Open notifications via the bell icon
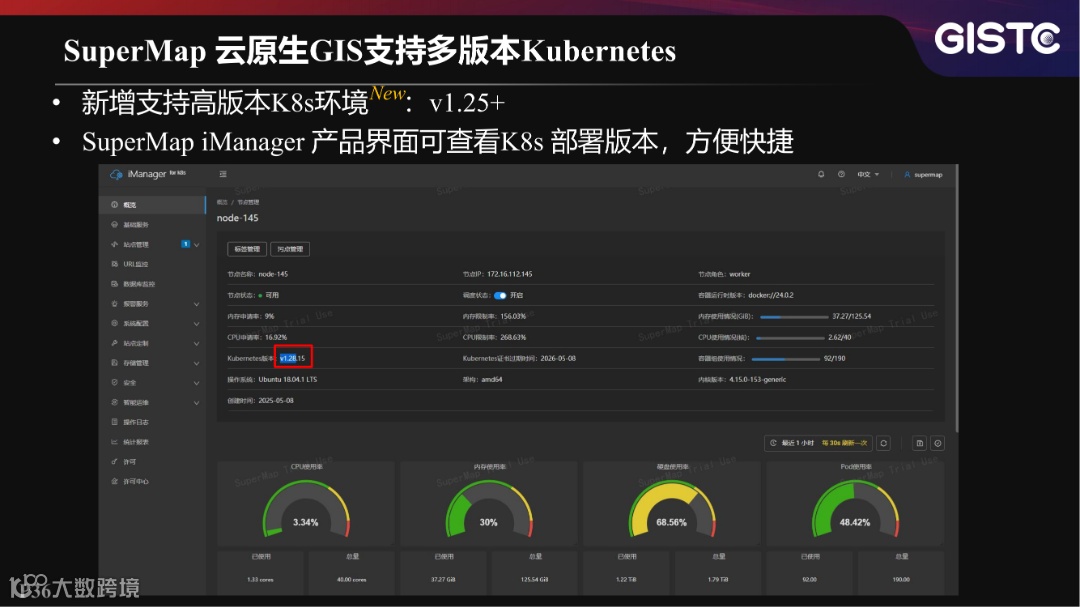The width and height of the screenshot is (1080, 607). 821,174
